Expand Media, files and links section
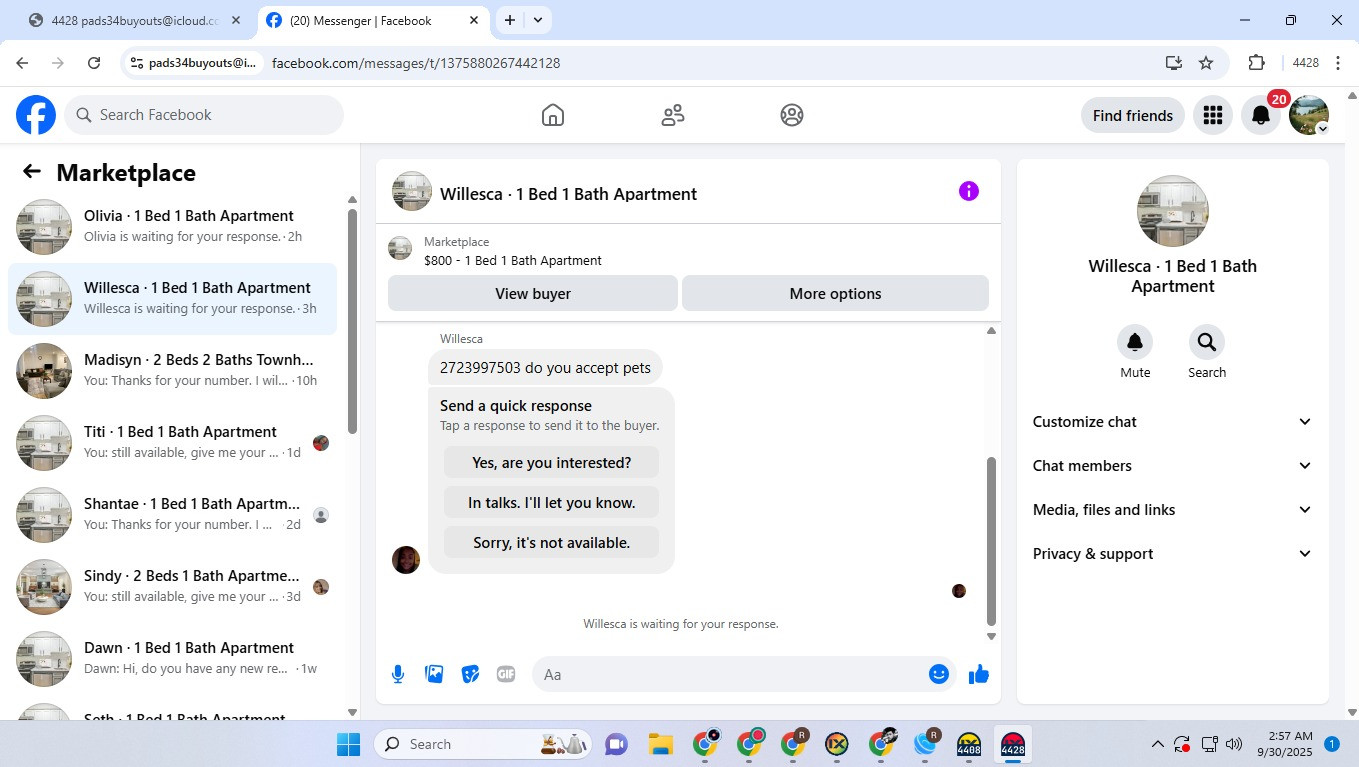 [1173, 510]
